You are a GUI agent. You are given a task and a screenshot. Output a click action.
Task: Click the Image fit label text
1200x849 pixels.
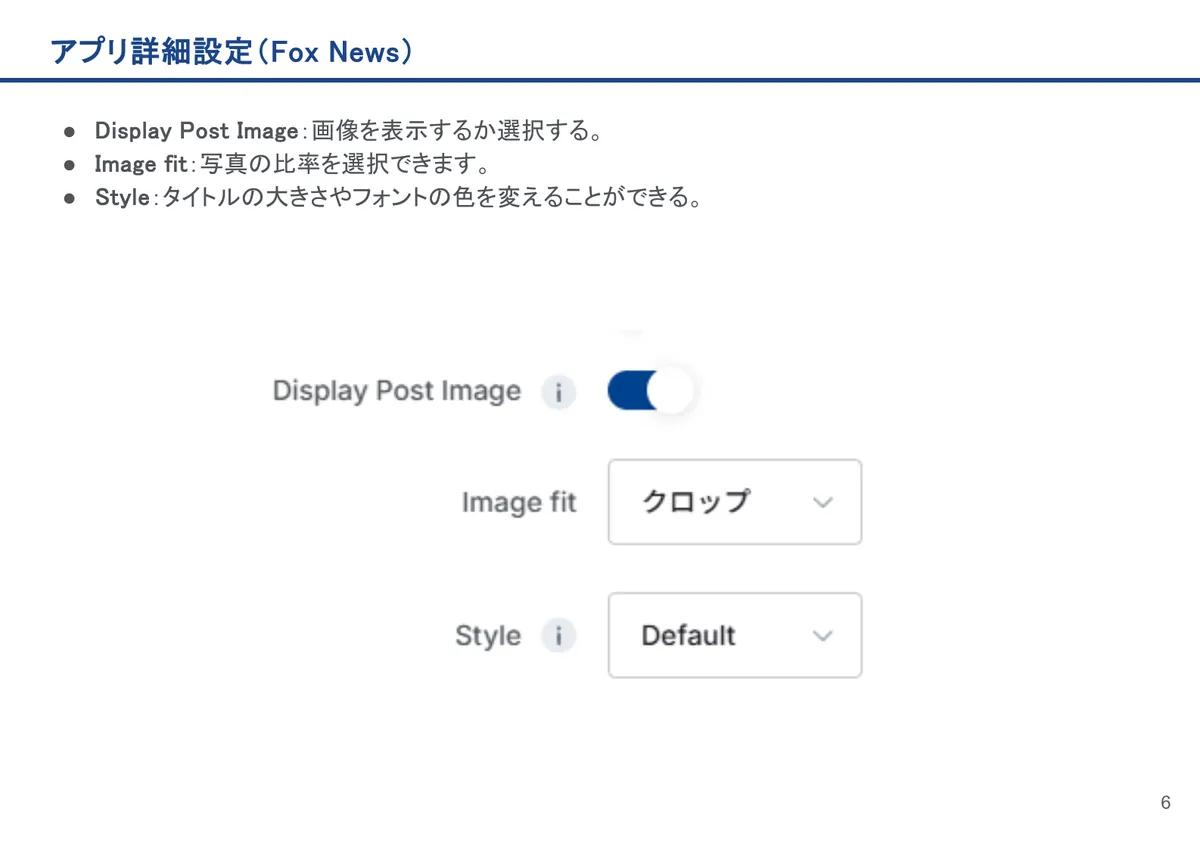pyautogui.click(x=519, y=502)
